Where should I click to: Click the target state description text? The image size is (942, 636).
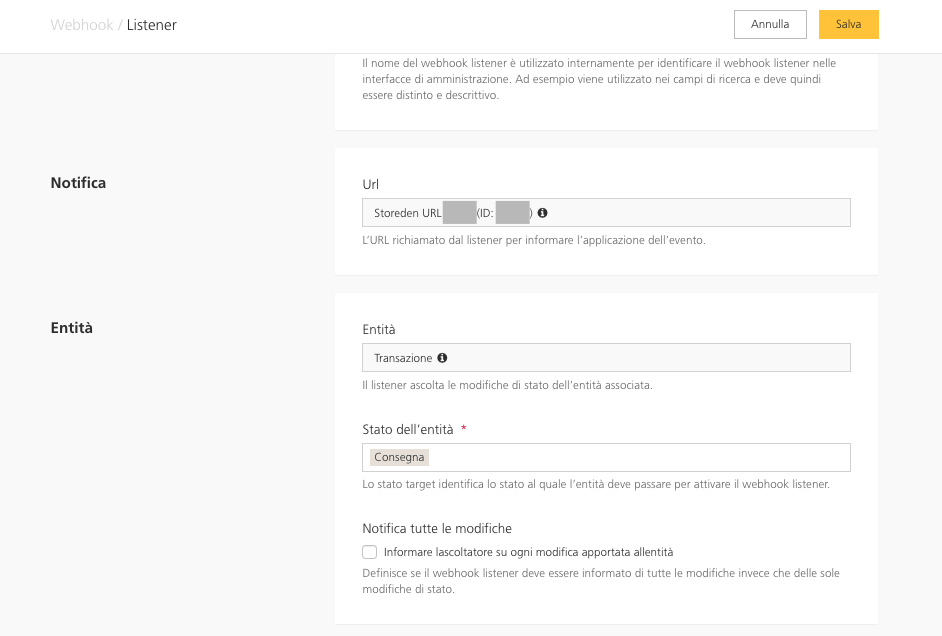click(x=596, y=484)
